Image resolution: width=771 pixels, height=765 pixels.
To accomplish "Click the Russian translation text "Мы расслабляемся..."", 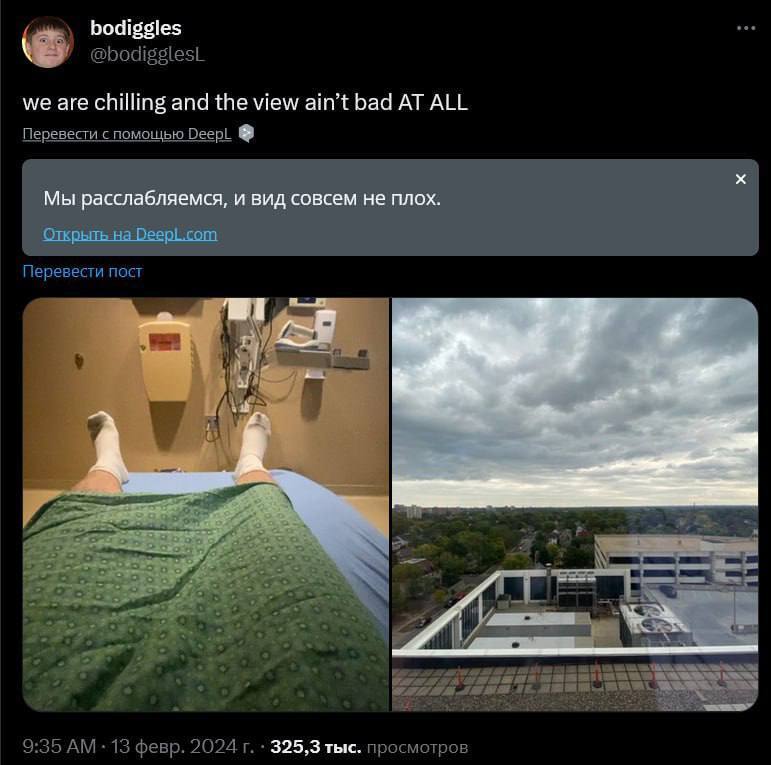I will pyautogui.click(x=242, y=198).
